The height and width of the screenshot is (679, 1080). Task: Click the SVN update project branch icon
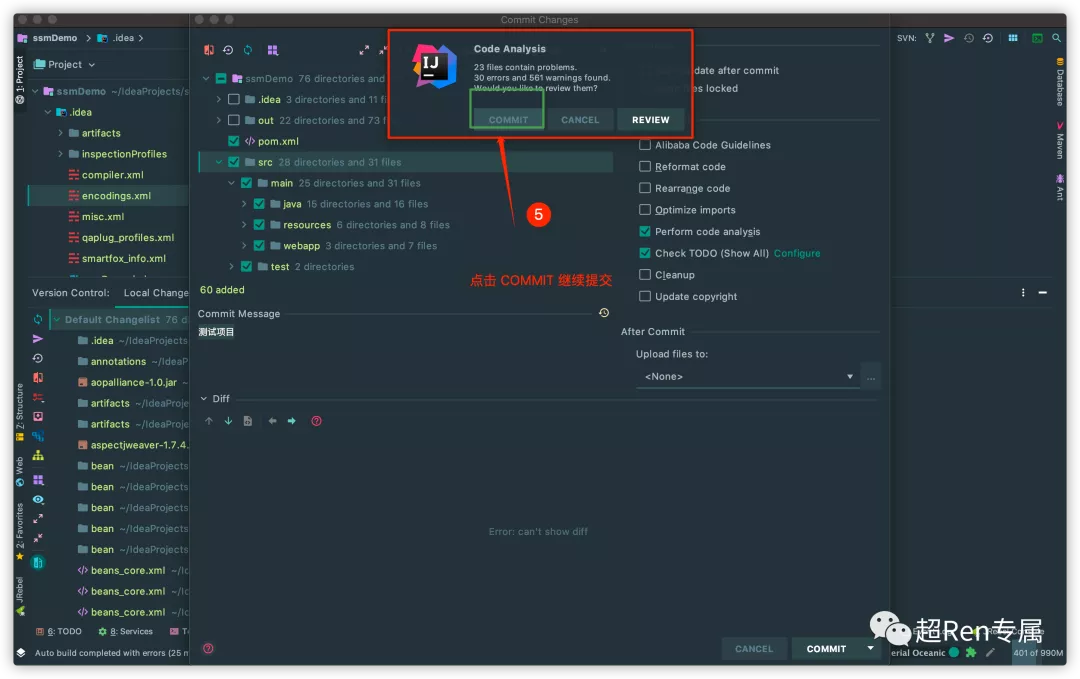pos(930,38)
